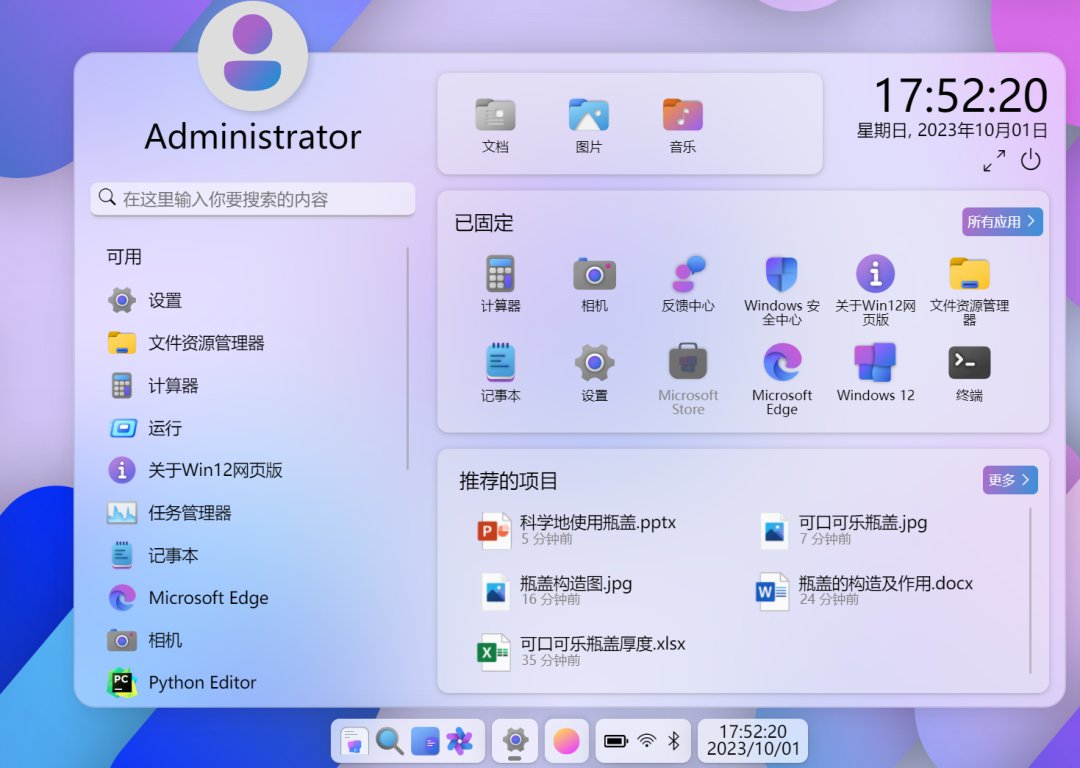This screenshot has height=768, width=1080.
Task: Launch pinned 相机 camera app
Action: 594,284
